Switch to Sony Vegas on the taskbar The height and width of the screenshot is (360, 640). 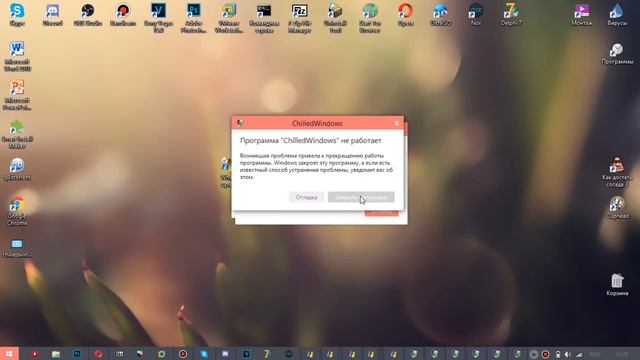[x=246, y=354]
